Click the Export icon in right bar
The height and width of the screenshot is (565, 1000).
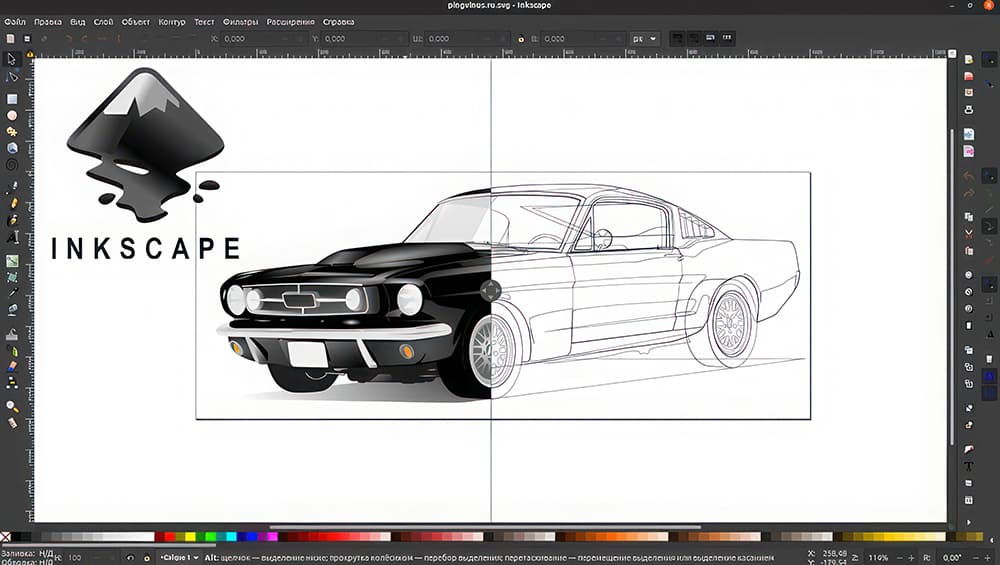pyautogui.click(x=969, y=151)
